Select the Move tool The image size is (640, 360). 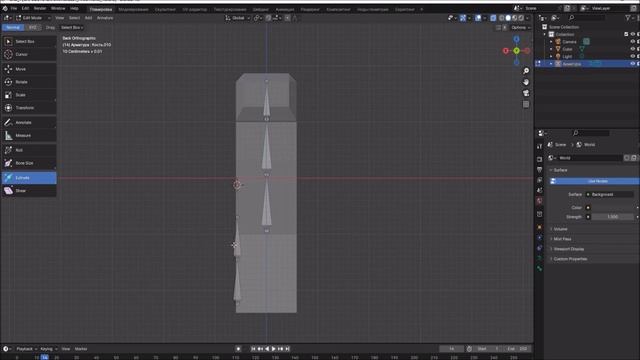pos(29,69)
